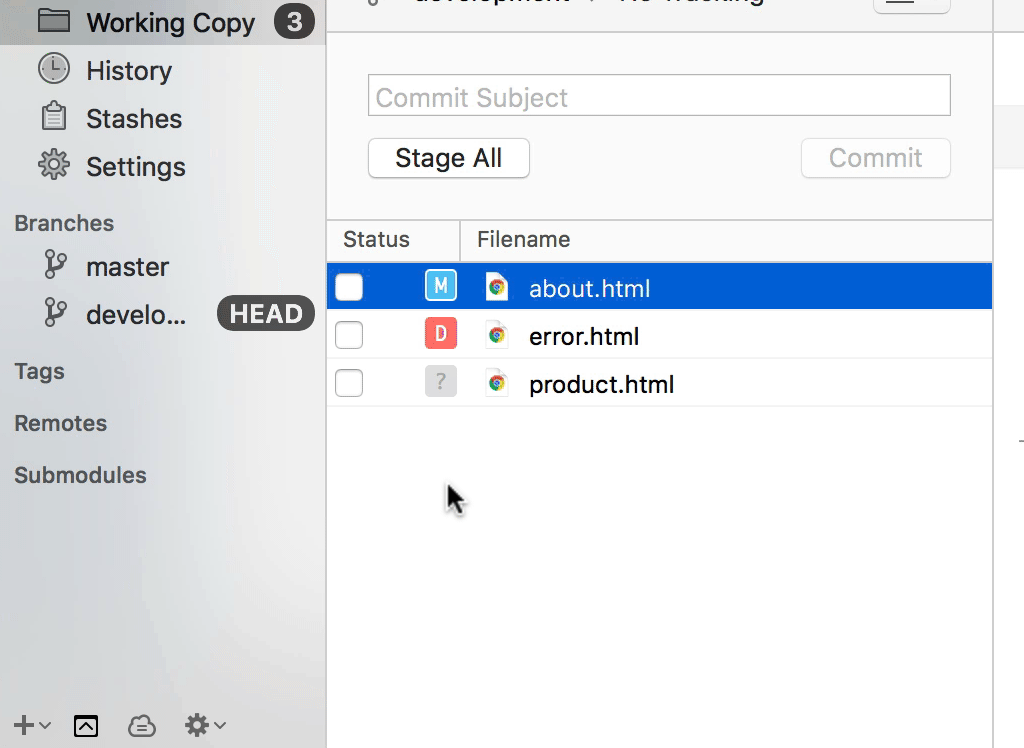Click the Stashes clipboard icon
1024x748 pixels.
pyautogui.click(x=54, y=118)
